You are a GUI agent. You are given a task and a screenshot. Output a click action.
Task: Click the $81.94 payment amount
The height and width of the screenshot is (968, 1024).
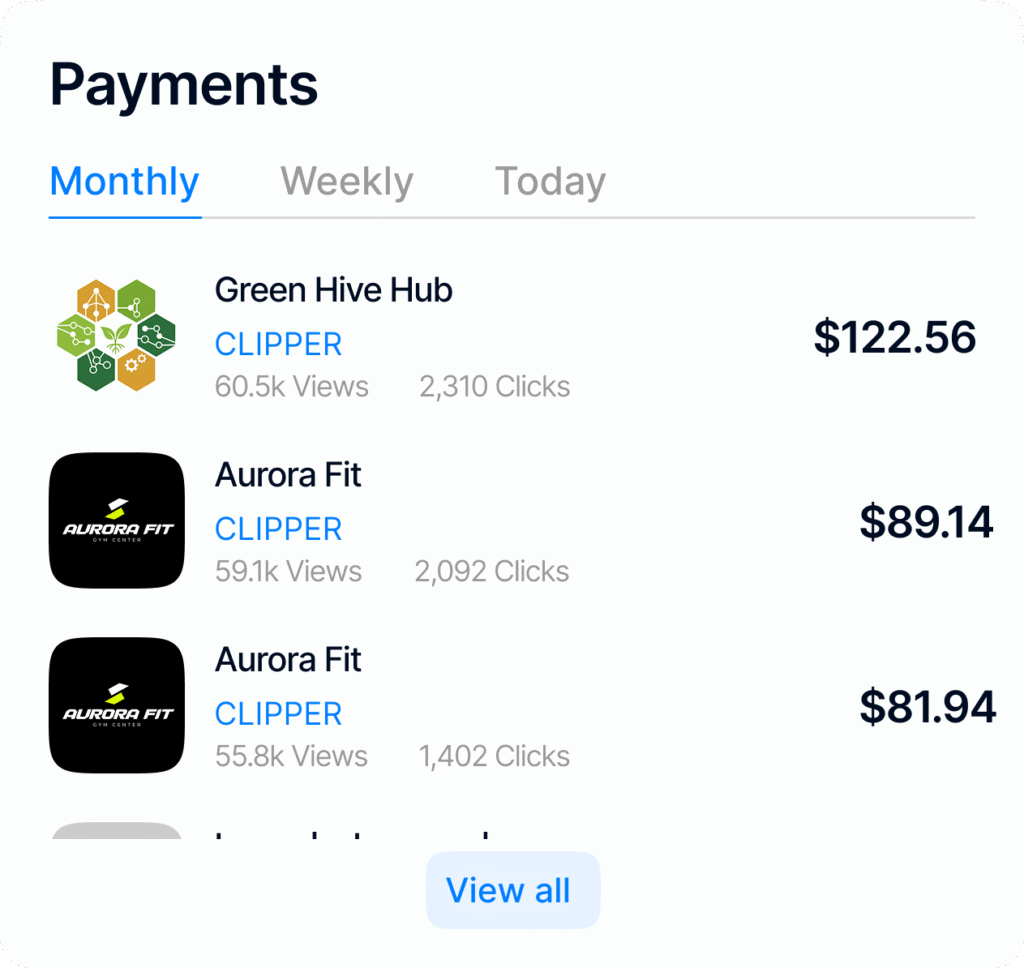927,707
